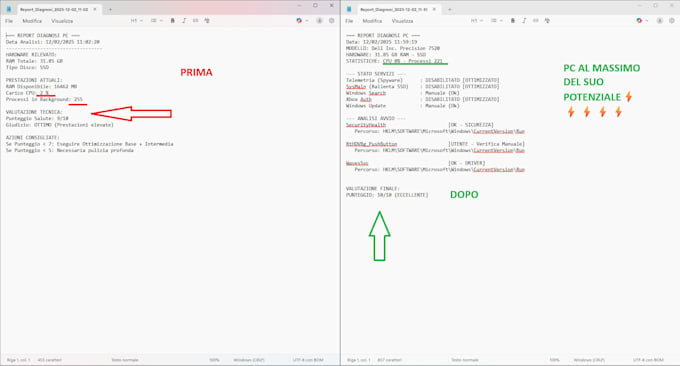680x366 pixels.
Task: Open the Visualizza menu in the right Notepad window
Action: tap(402, 21)
